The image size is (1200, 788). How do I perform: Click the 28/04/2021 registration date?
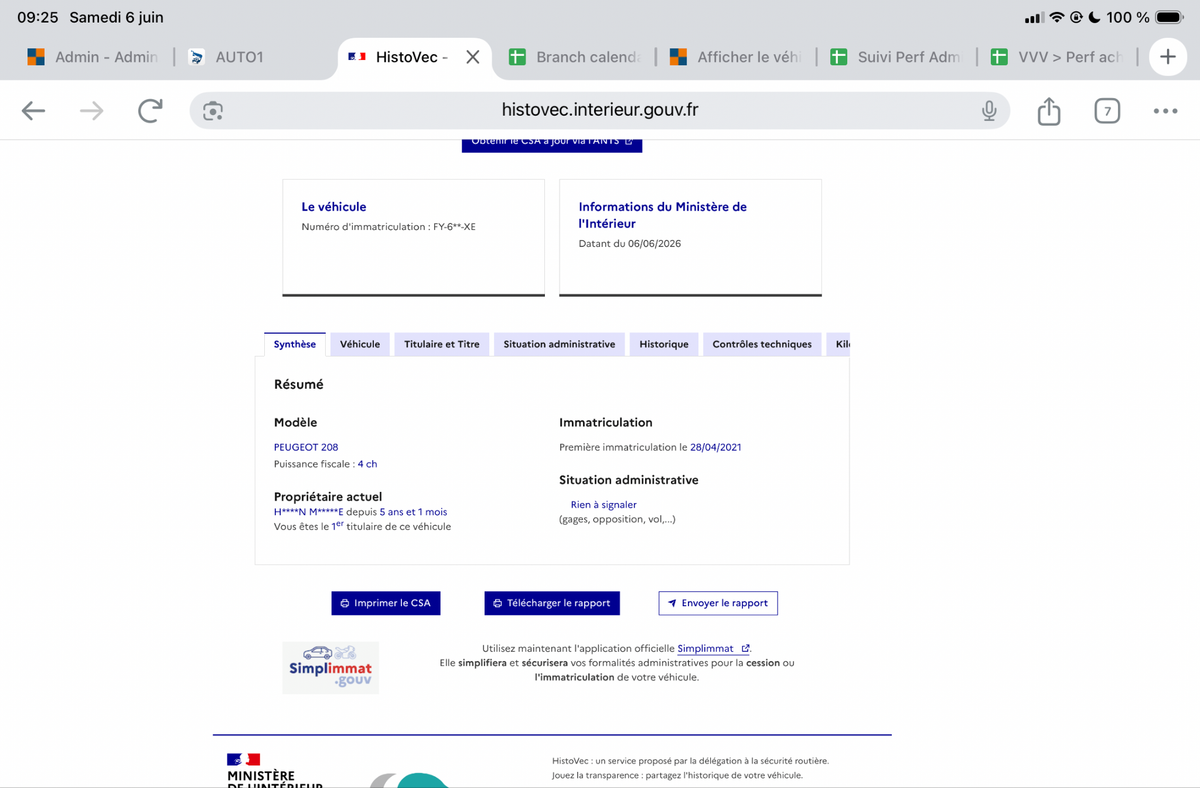(716, 447)
